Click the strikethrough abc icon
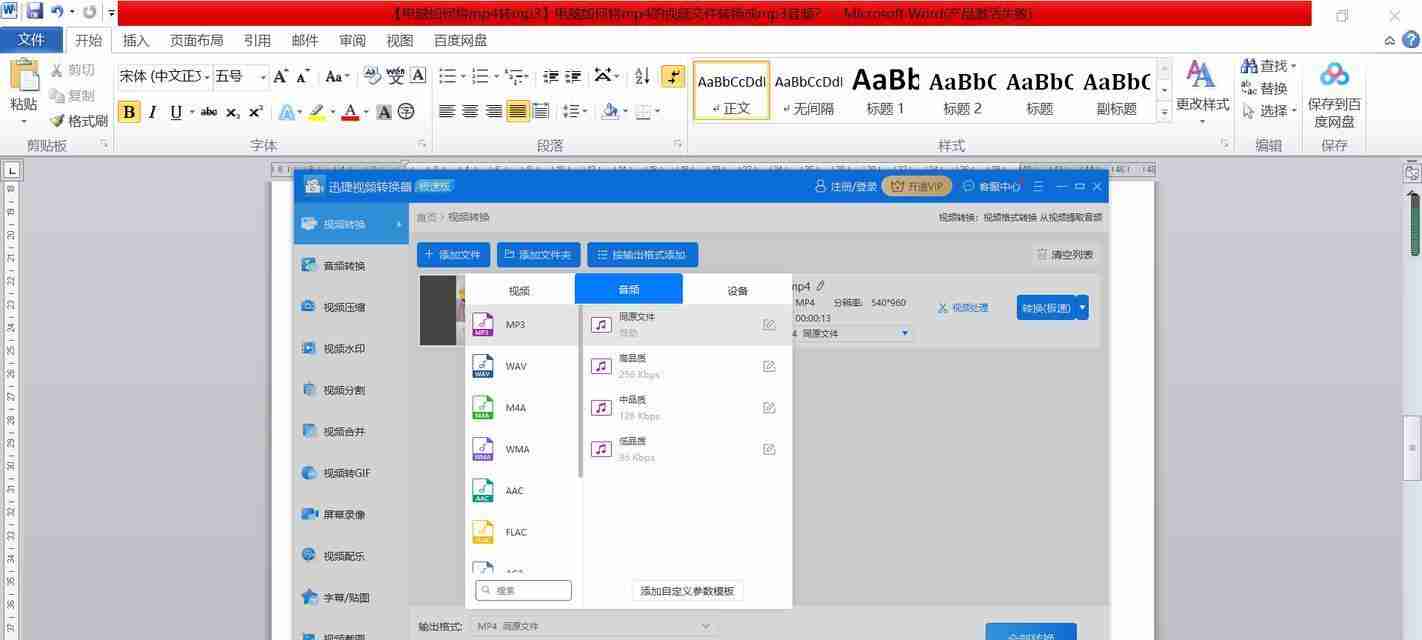This screenshot has height=640, width=1422. tap(208, 112)
